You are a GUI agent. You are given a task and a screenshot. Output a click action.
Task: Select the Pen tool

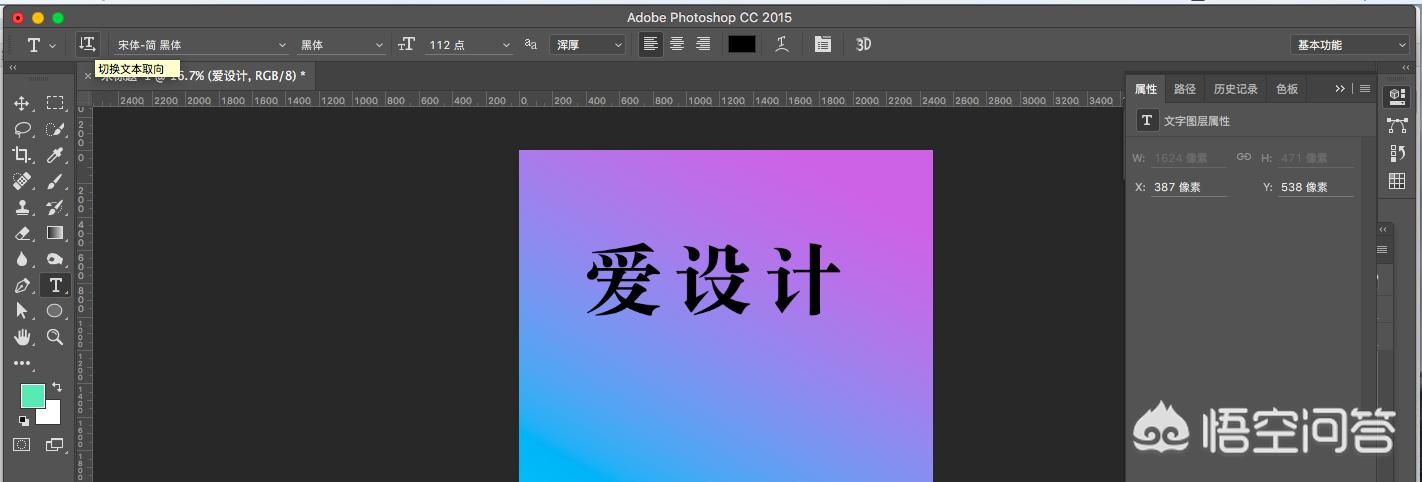click(x=22, y=285)
